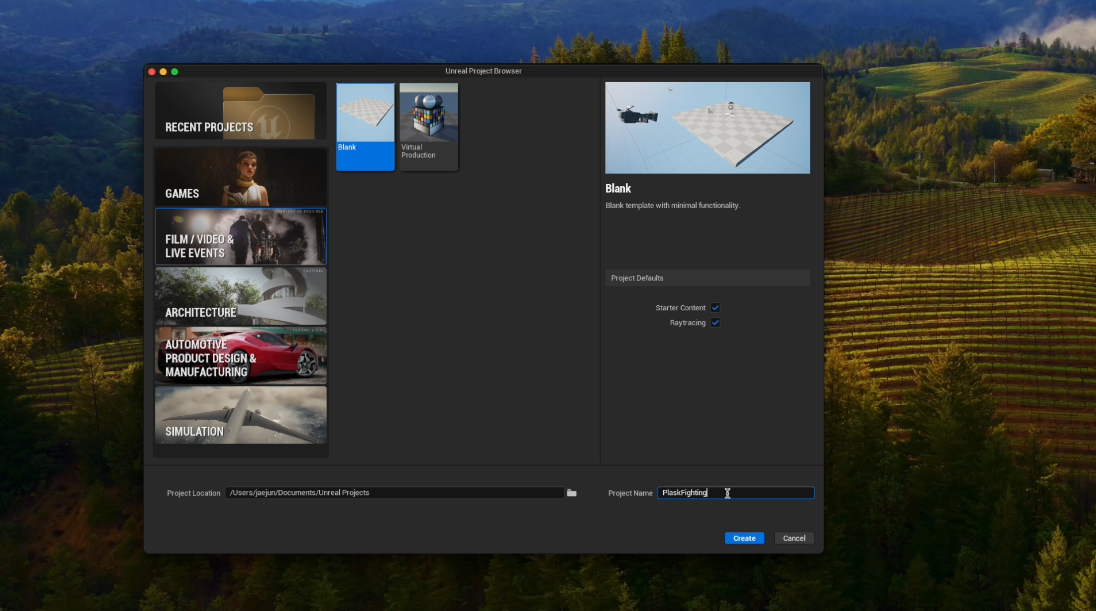Click the Project Name input field
This screenshot has height=611, width=1096.
click(x=735, y=493)
